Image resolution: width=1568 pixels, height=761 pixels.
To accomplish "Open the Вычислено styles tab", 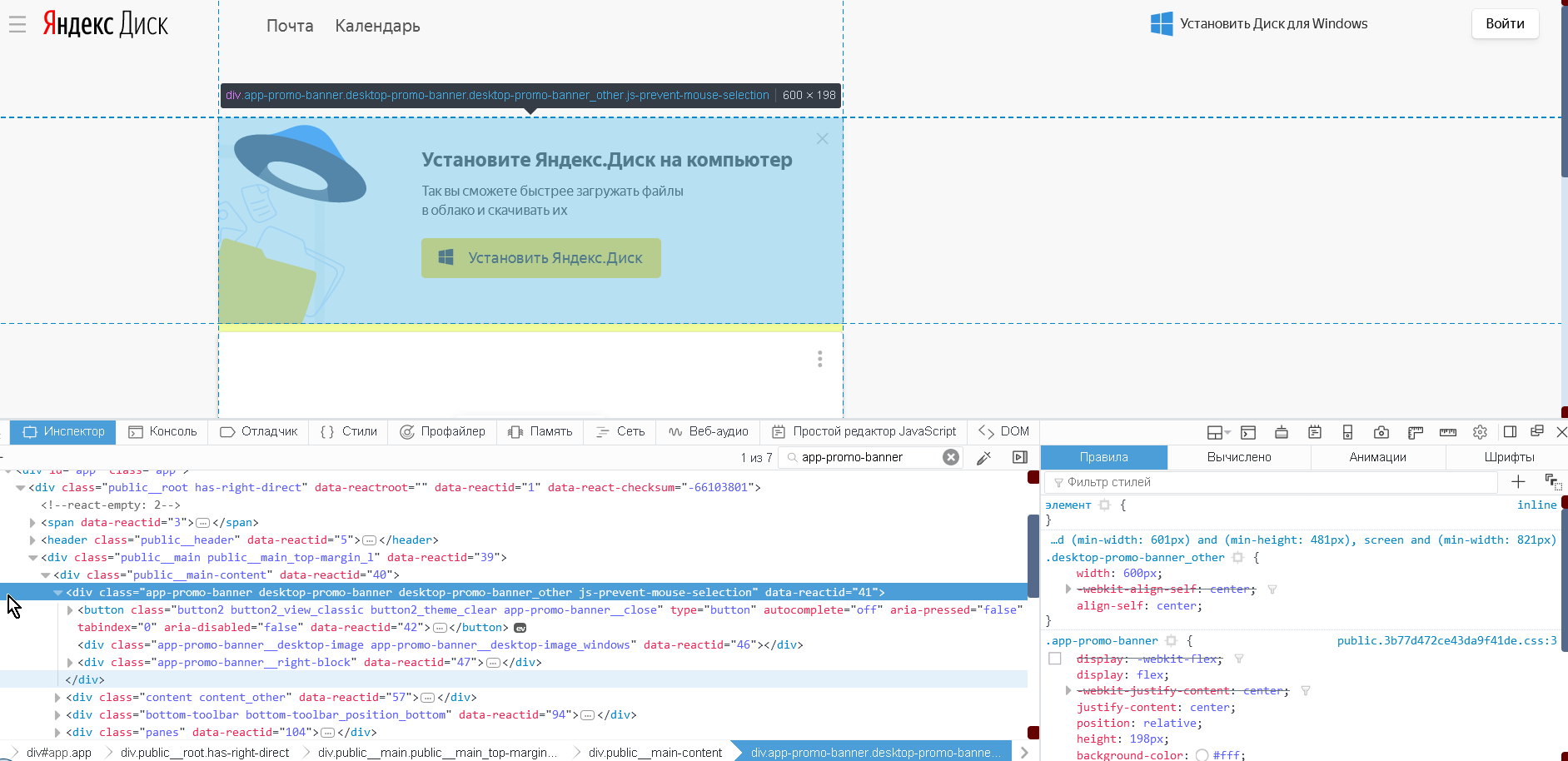I will pos(1240,457).
